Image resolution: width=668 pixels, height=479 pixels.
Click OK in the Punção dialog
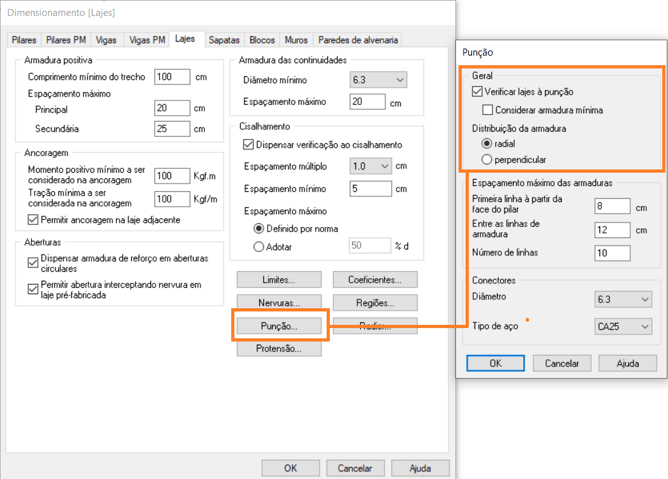[x=494, y=363]
